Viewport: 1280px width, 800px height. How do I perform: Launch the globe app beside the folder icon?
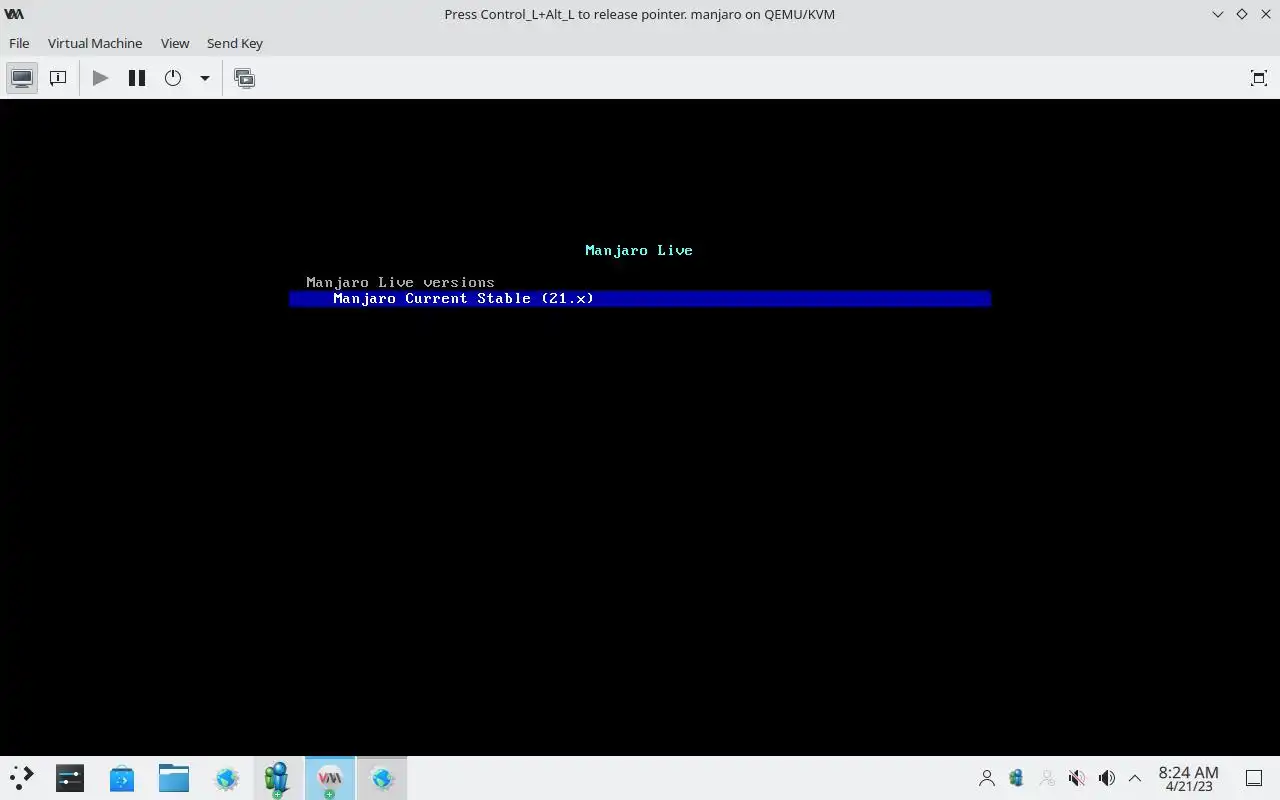click(x=226, y=777)
